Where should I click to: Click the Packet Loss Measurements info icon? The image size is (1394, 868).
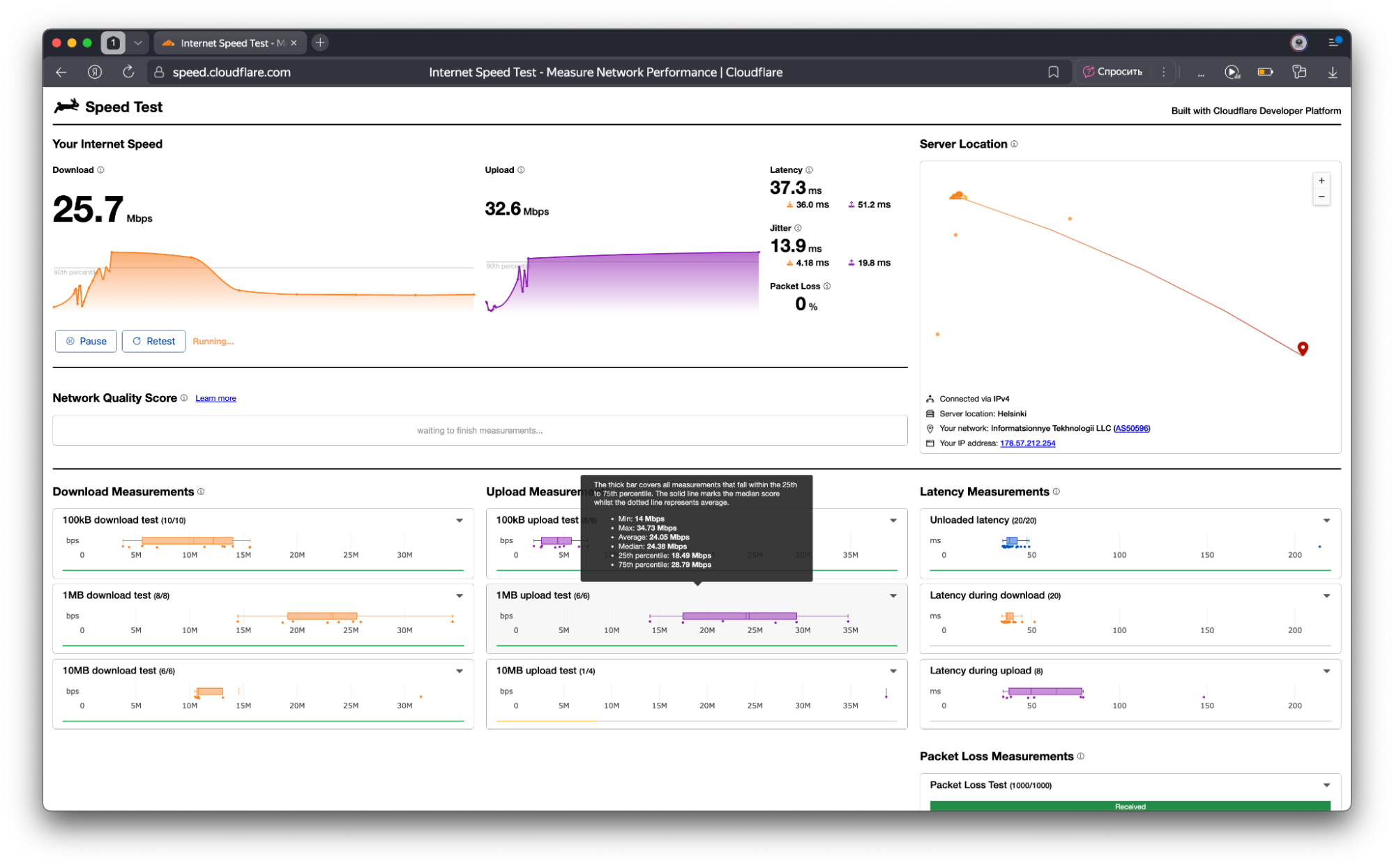point(1080,756)
